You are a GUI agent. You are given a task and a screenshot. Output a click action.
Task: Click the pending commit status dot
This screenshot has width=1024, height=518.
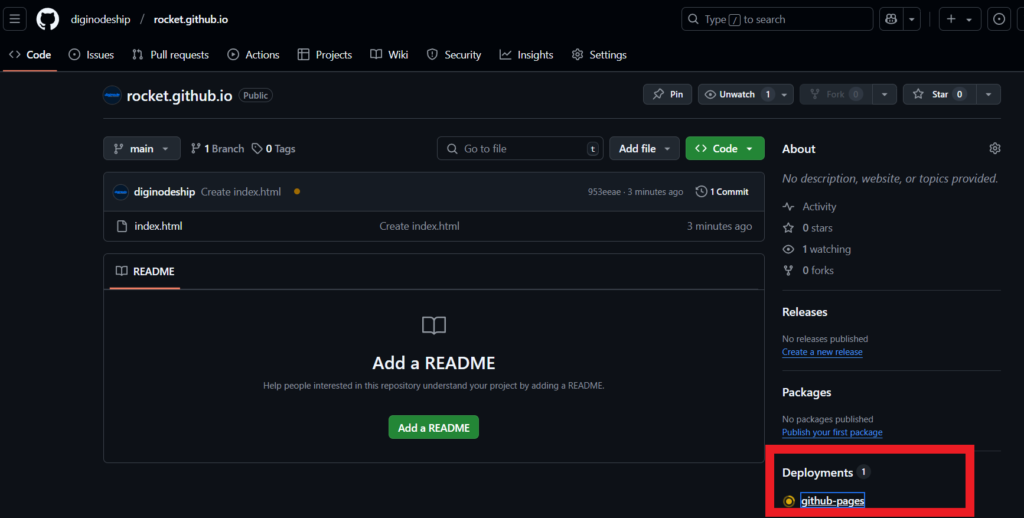(297, 191)
